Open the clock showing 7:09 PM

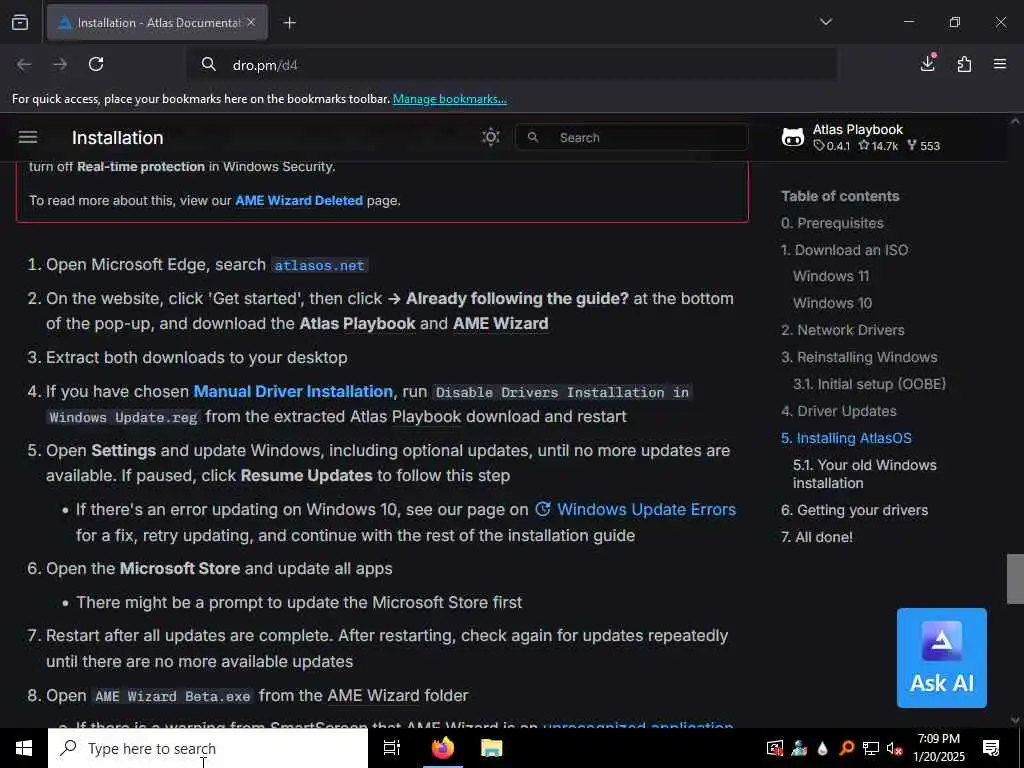[x=938, y=748]
